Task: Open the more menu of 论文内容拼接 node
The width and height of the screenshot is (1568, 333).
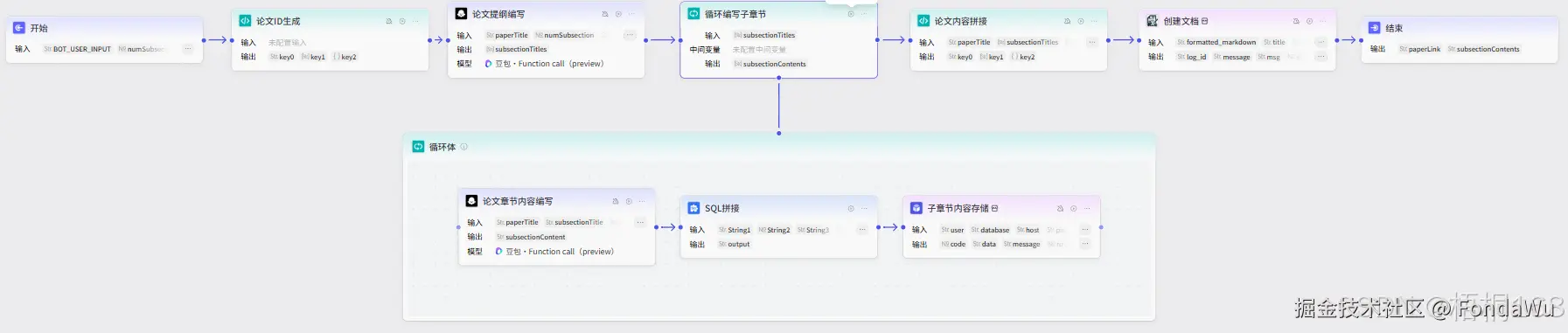Action: (1094, 21)
